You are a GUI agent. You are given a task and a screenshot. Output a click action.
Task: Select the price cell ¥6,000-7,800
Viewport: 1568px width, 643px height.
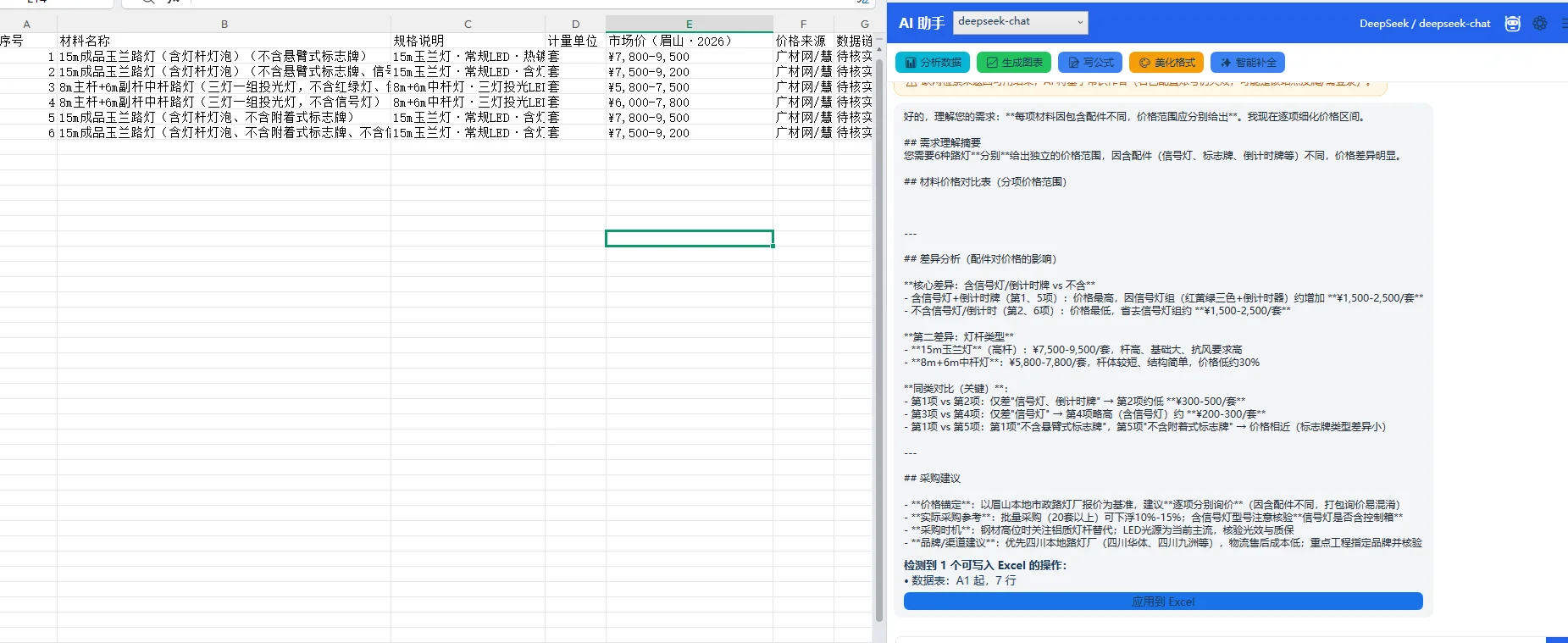(x=690, y=103)
